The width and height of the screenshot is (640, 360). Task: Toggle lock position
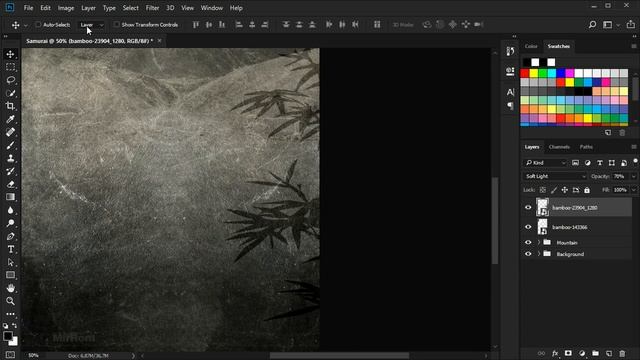click(x=564, y=190)
